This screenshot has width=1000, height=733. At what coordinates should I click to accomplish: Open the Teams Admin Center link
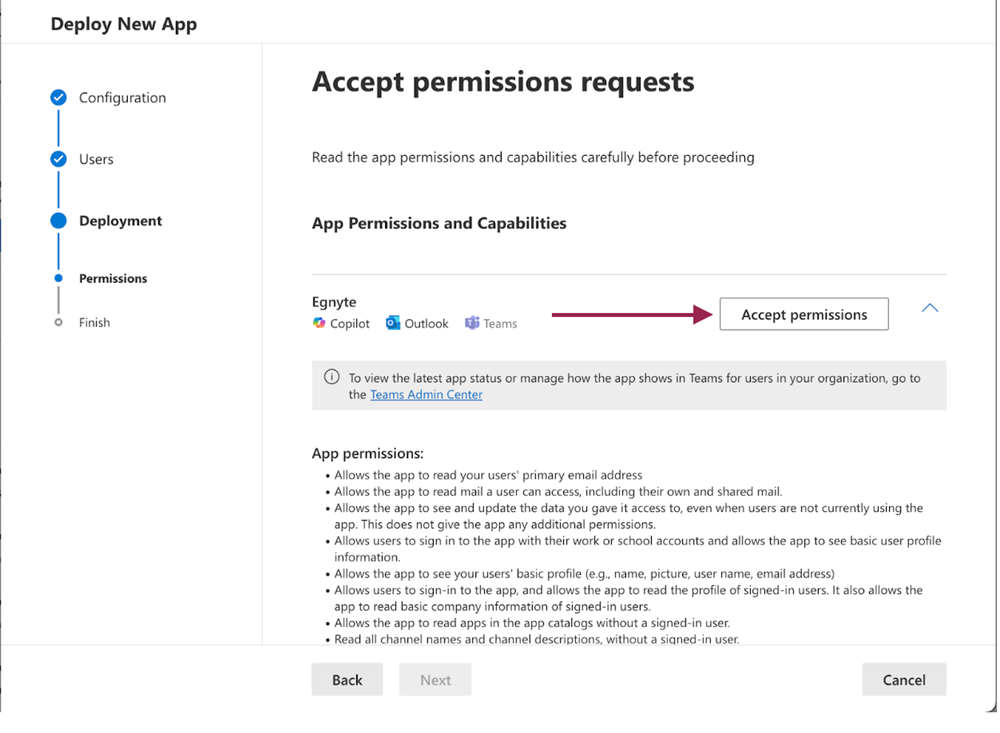426,395
